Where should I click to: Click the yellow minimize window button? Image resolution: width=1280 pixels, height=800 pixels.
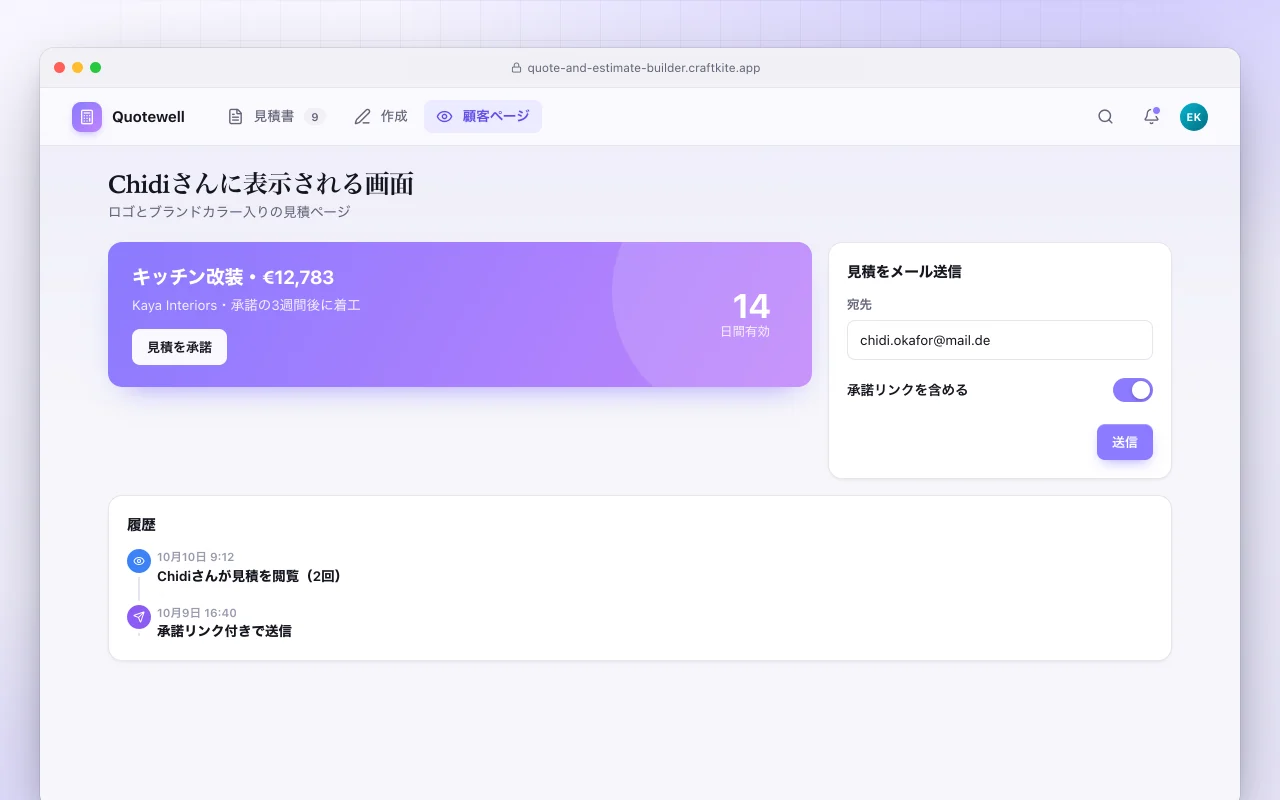[x=78, y=68]
